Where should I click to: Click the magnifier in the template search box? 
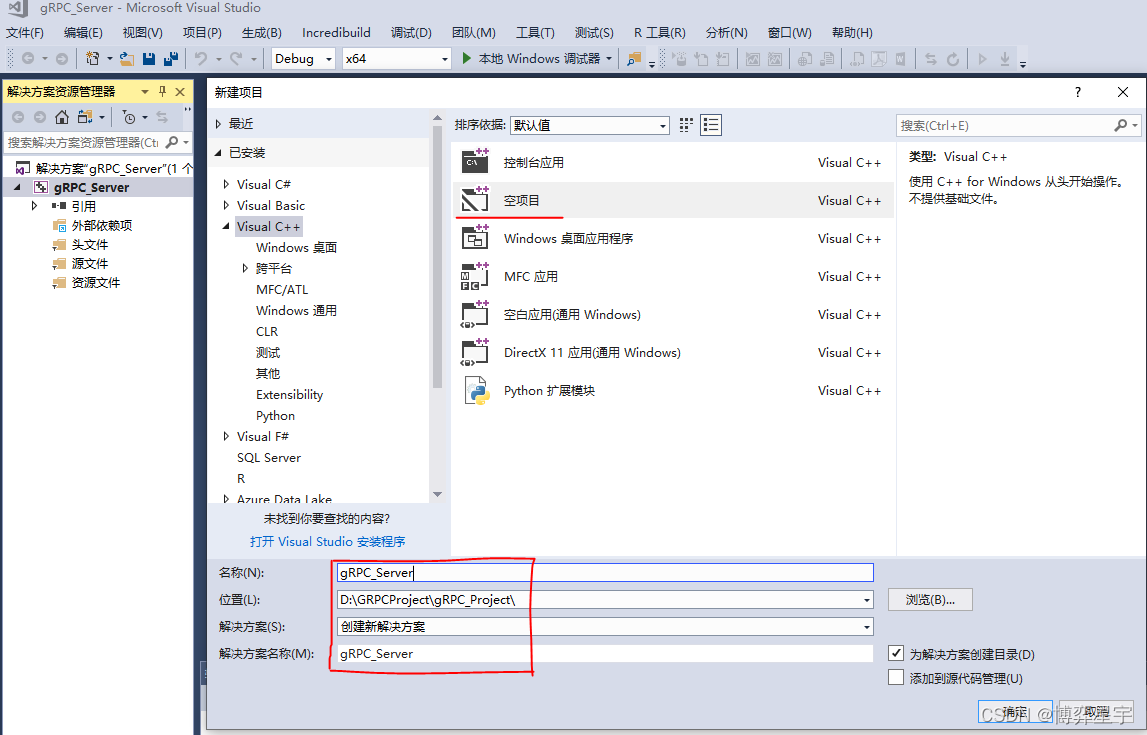(1121, 126)
